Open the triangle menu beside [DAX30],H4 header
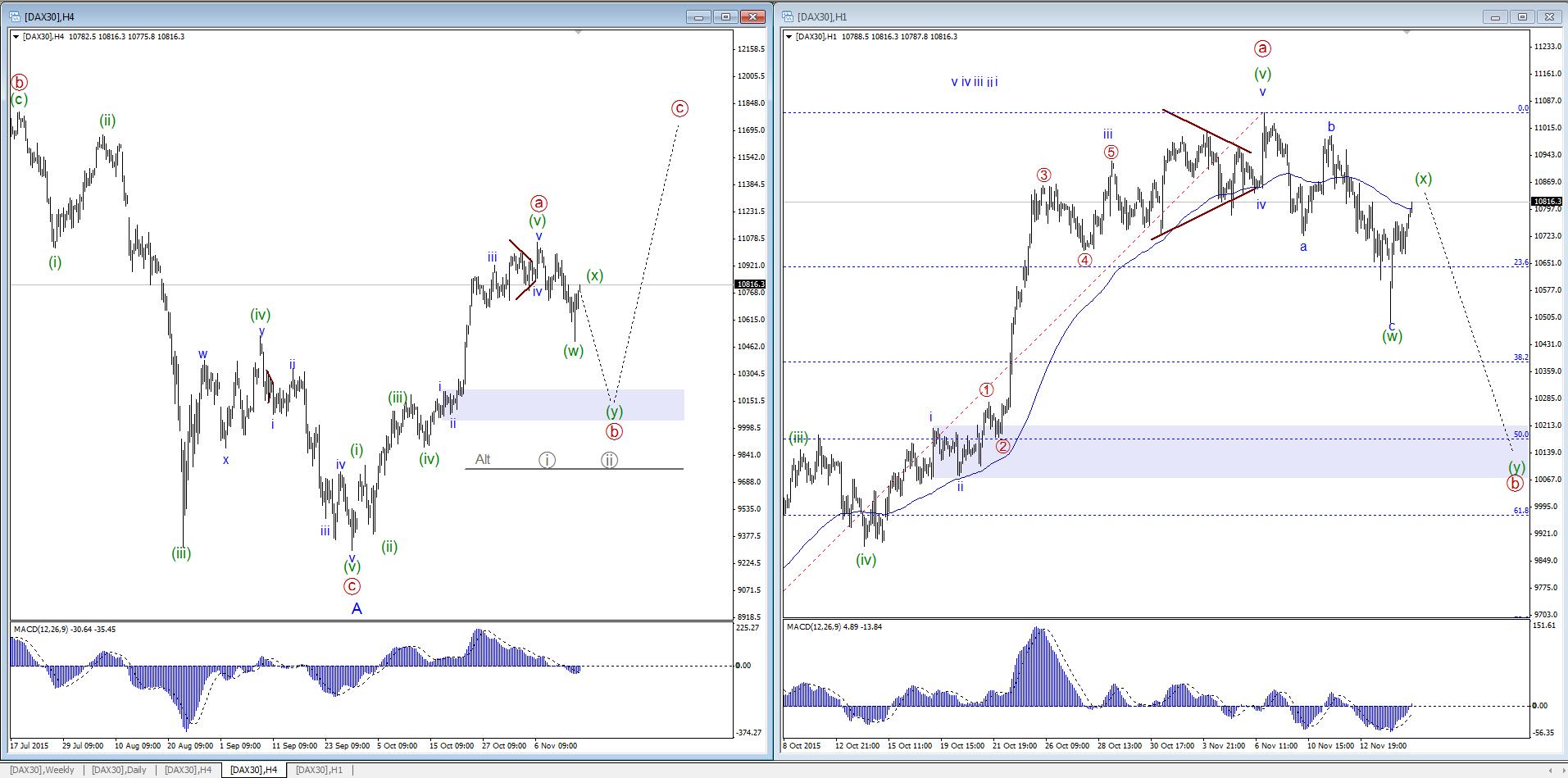Viewport: 1568px width, 778px height. point(16,36)
